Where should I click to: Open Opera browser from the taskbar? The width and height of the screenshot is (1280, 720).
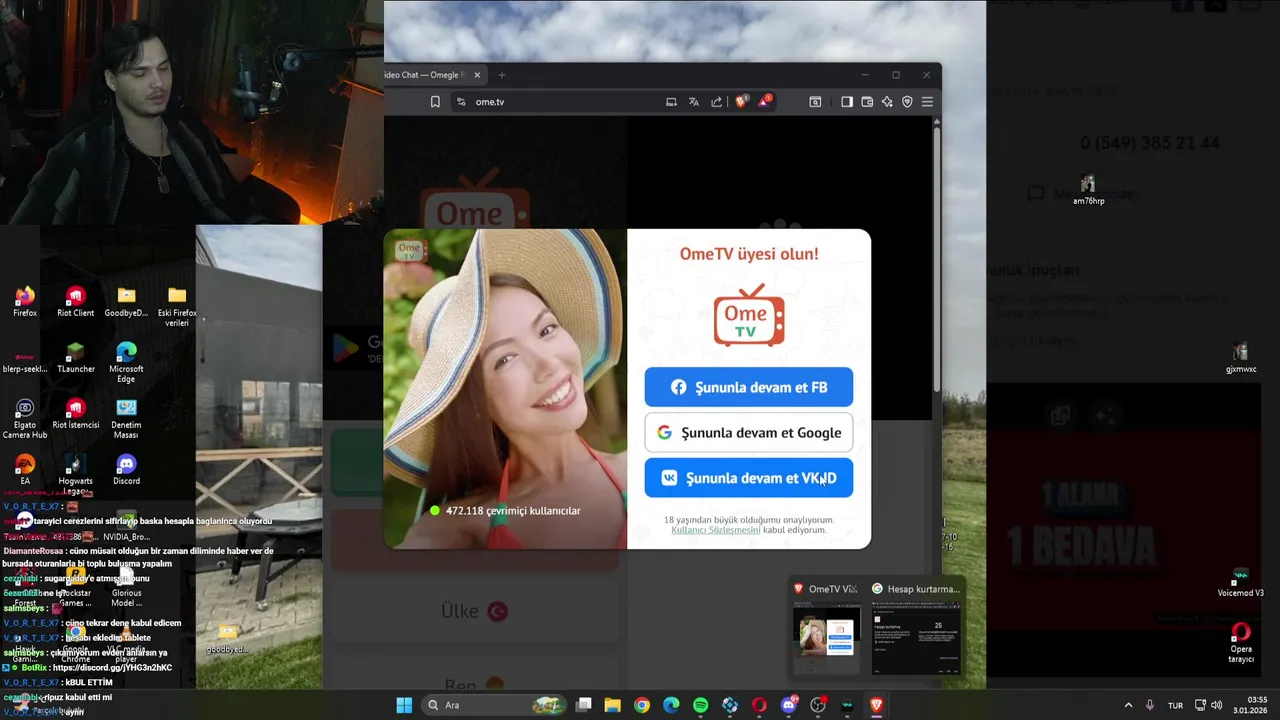tap(759, 705)
